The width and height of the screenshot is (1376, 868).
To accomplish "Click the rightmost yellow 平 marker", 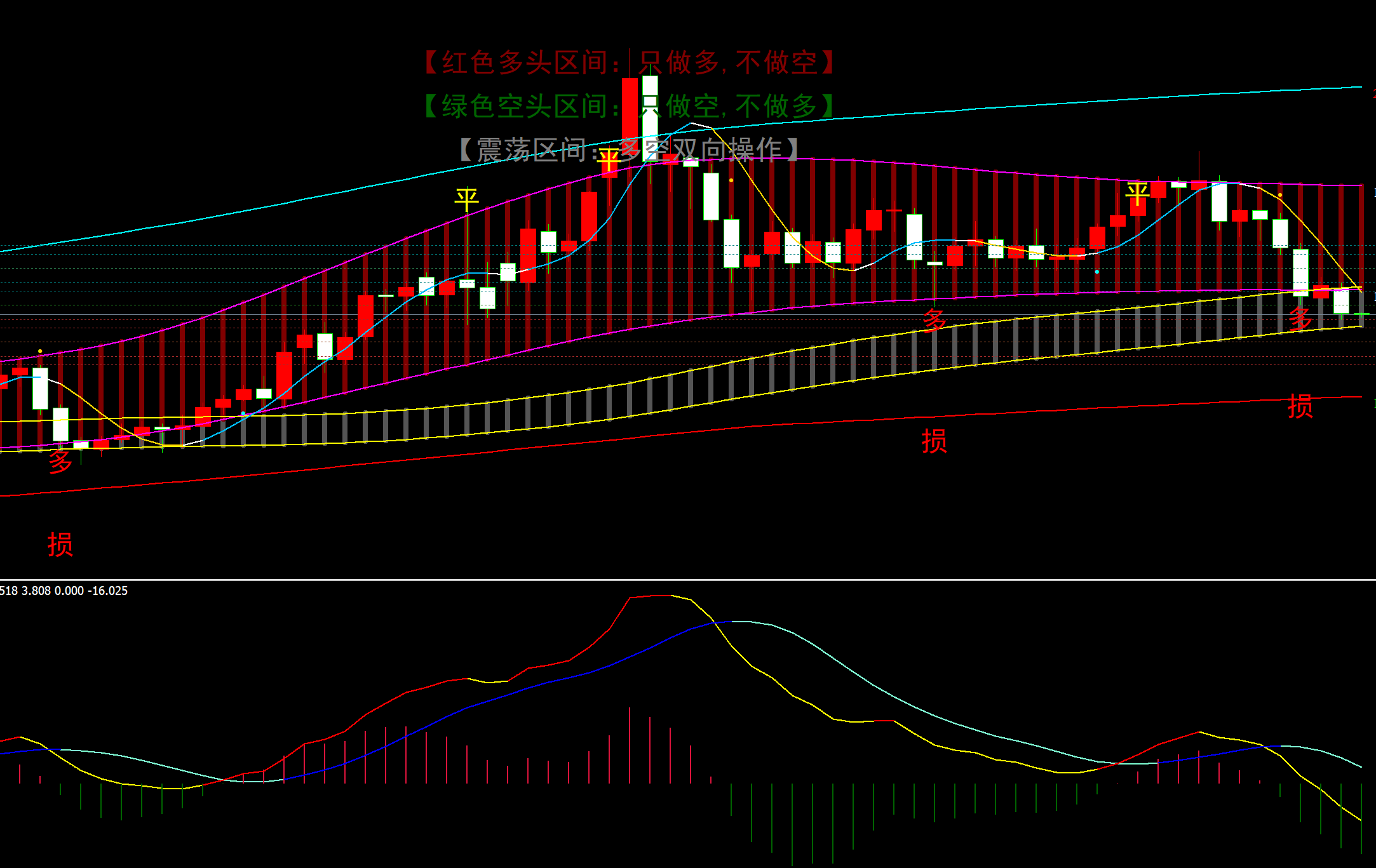I will pos(1137,192).
